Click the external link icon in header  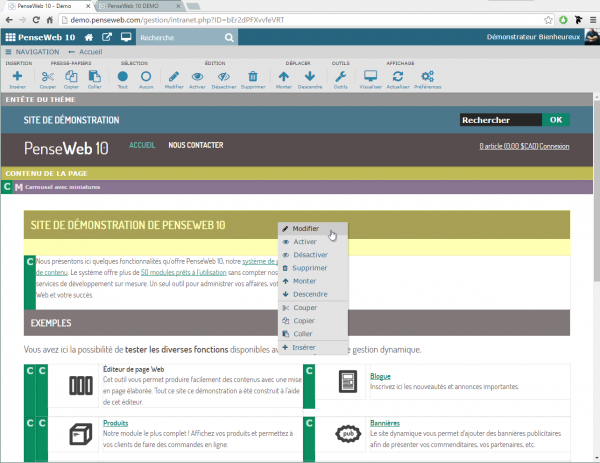[107, 37]
